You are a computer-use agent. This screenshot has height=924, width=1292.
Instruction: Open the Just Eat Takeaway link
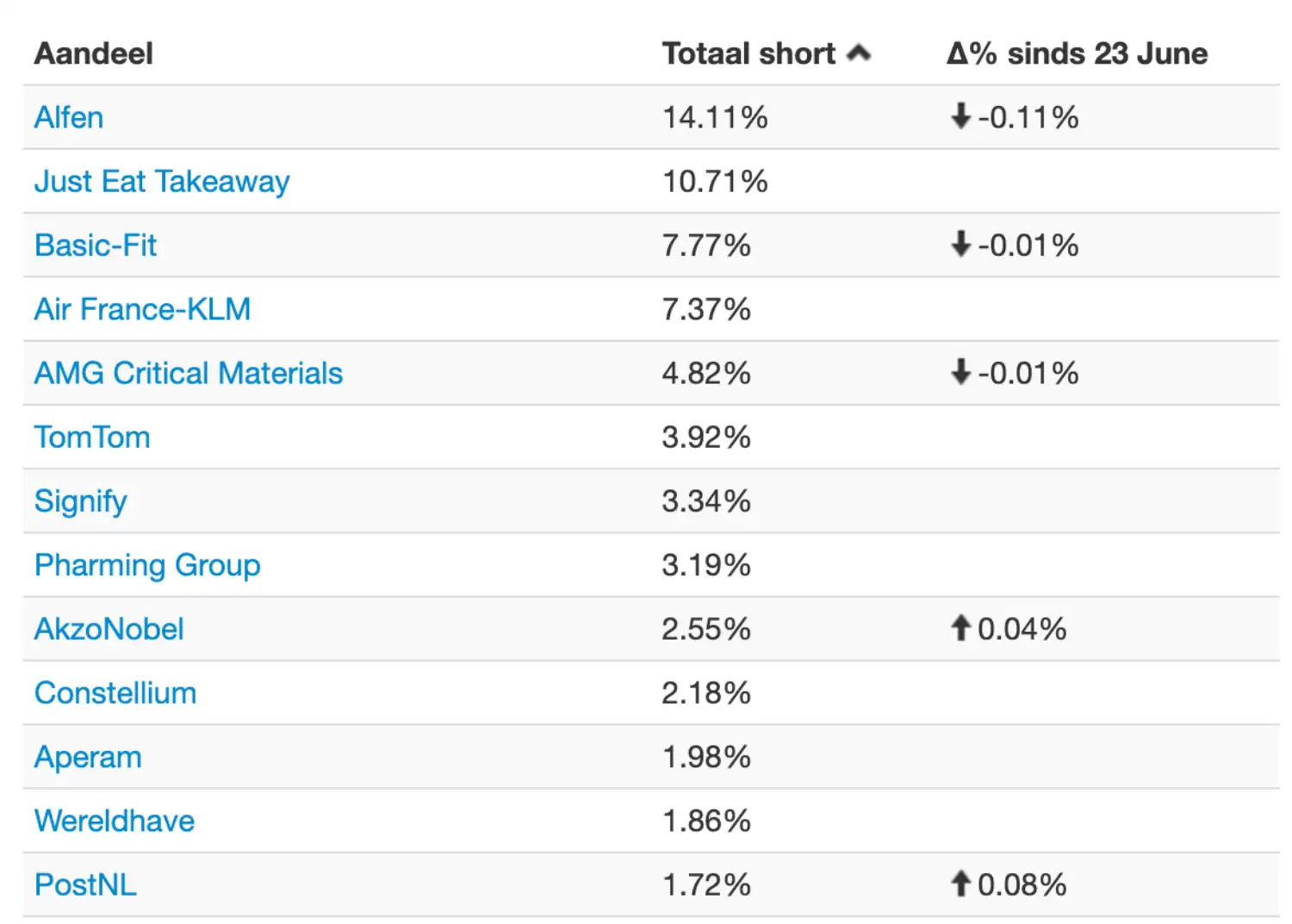pos(162,182)
